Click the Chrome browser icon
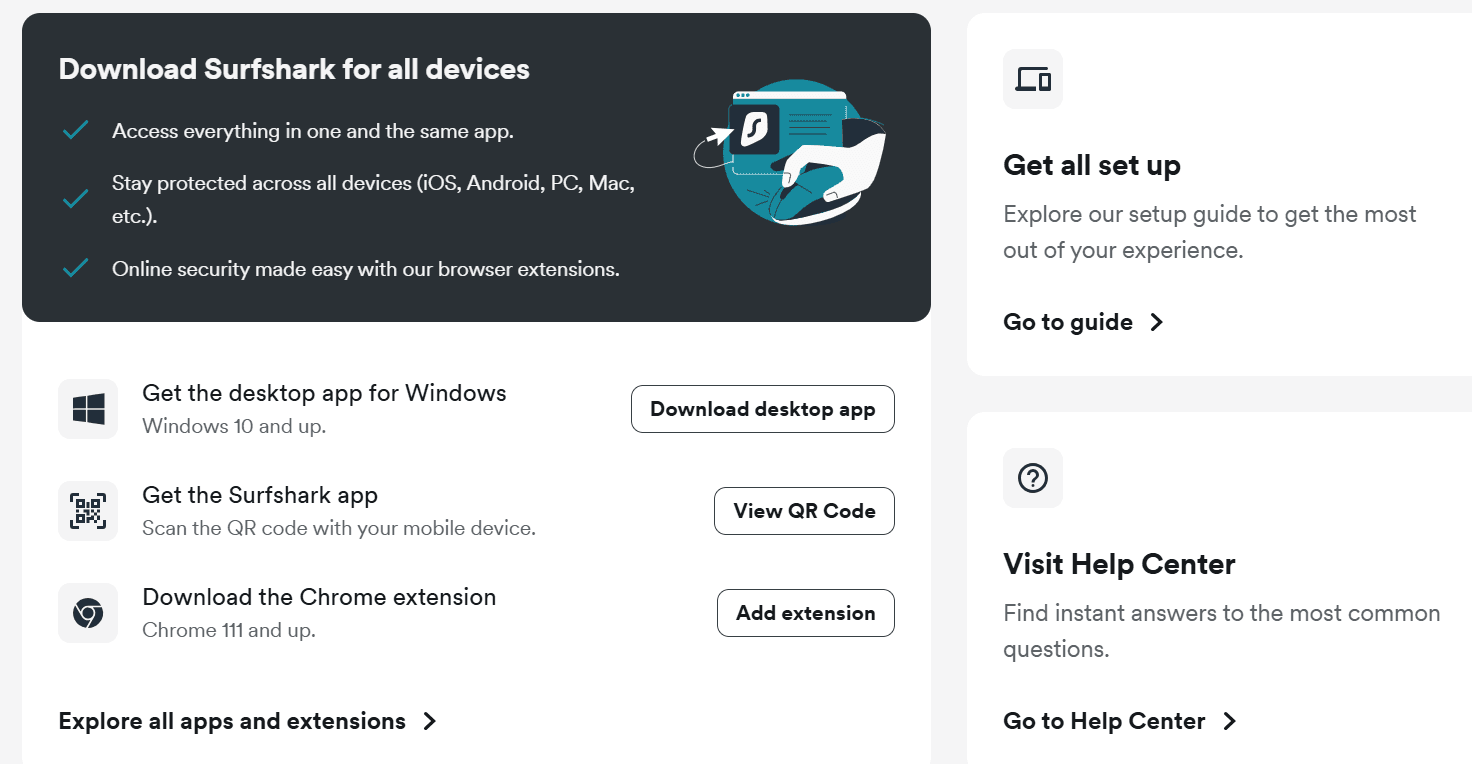Screen dimensions: 1472x764 (x=87, y=613)
